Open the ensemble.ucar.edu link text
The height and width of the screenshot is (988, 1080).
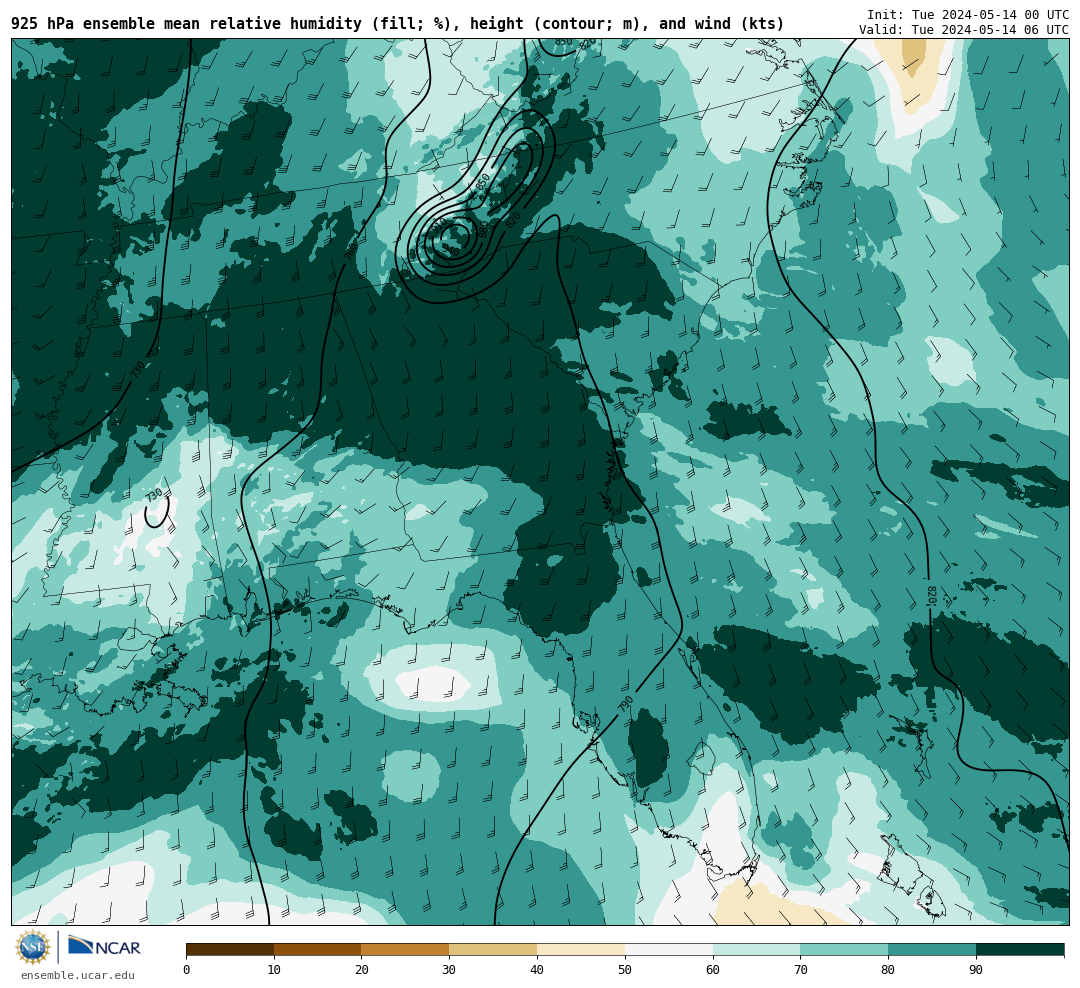78,975
